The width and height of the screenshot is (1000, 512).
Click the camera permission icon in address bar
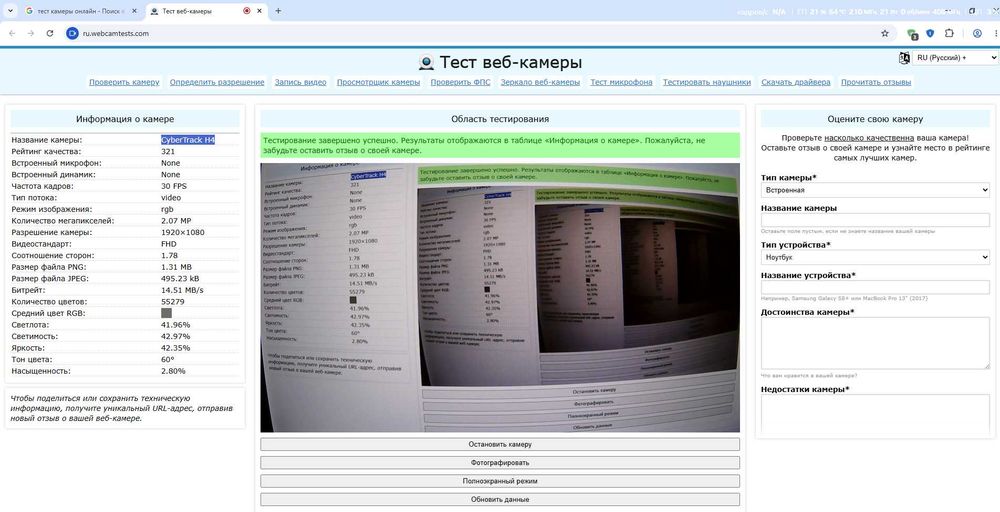72,33
